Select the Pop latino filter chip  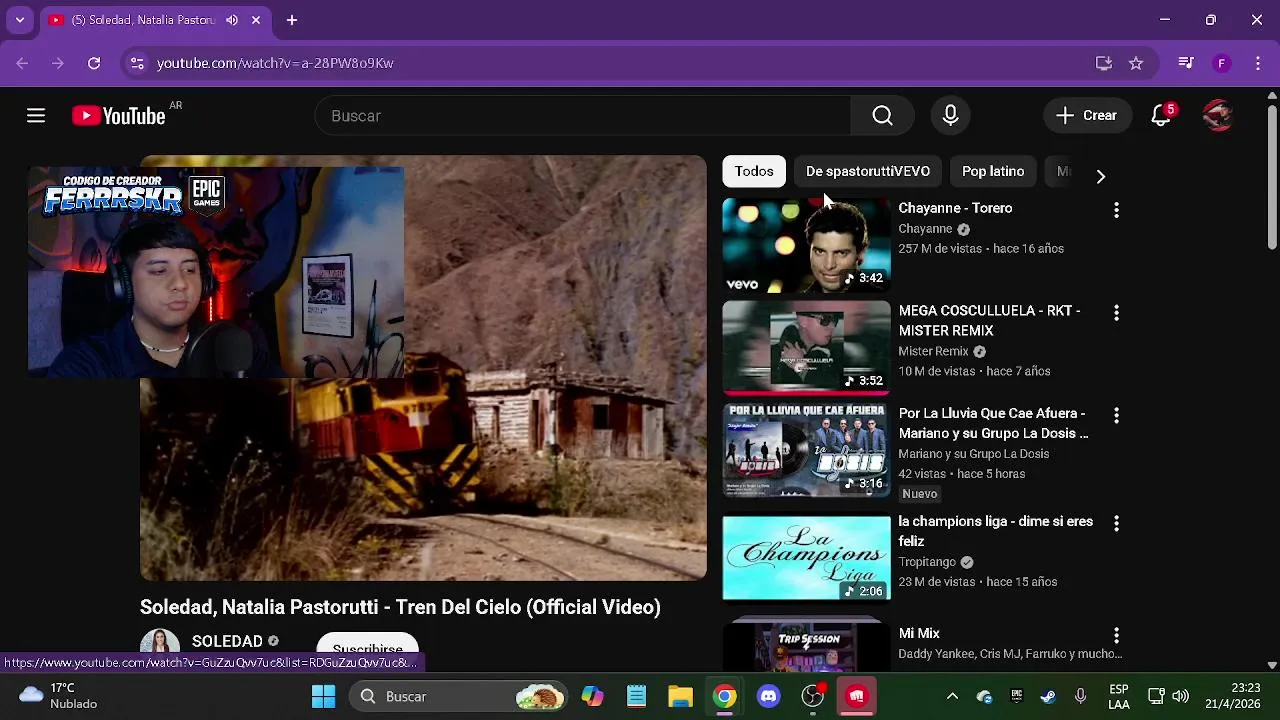pos(993,171)
